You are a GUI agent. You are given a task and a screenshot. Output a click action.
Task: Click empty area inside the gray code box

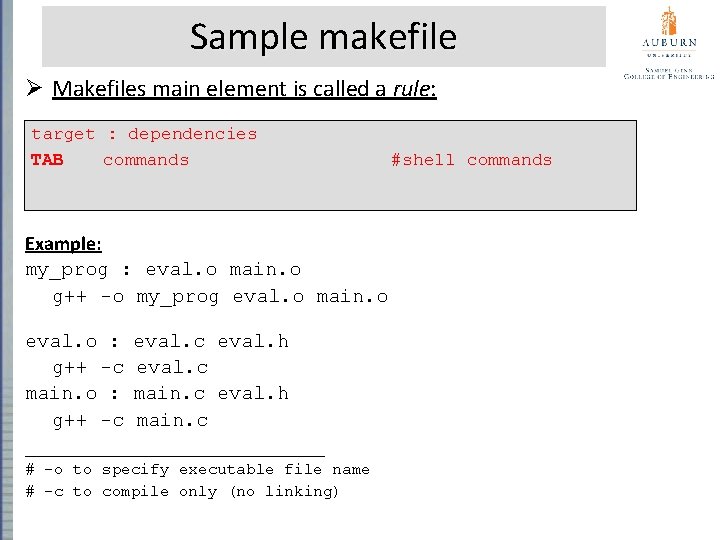[330, 192]
